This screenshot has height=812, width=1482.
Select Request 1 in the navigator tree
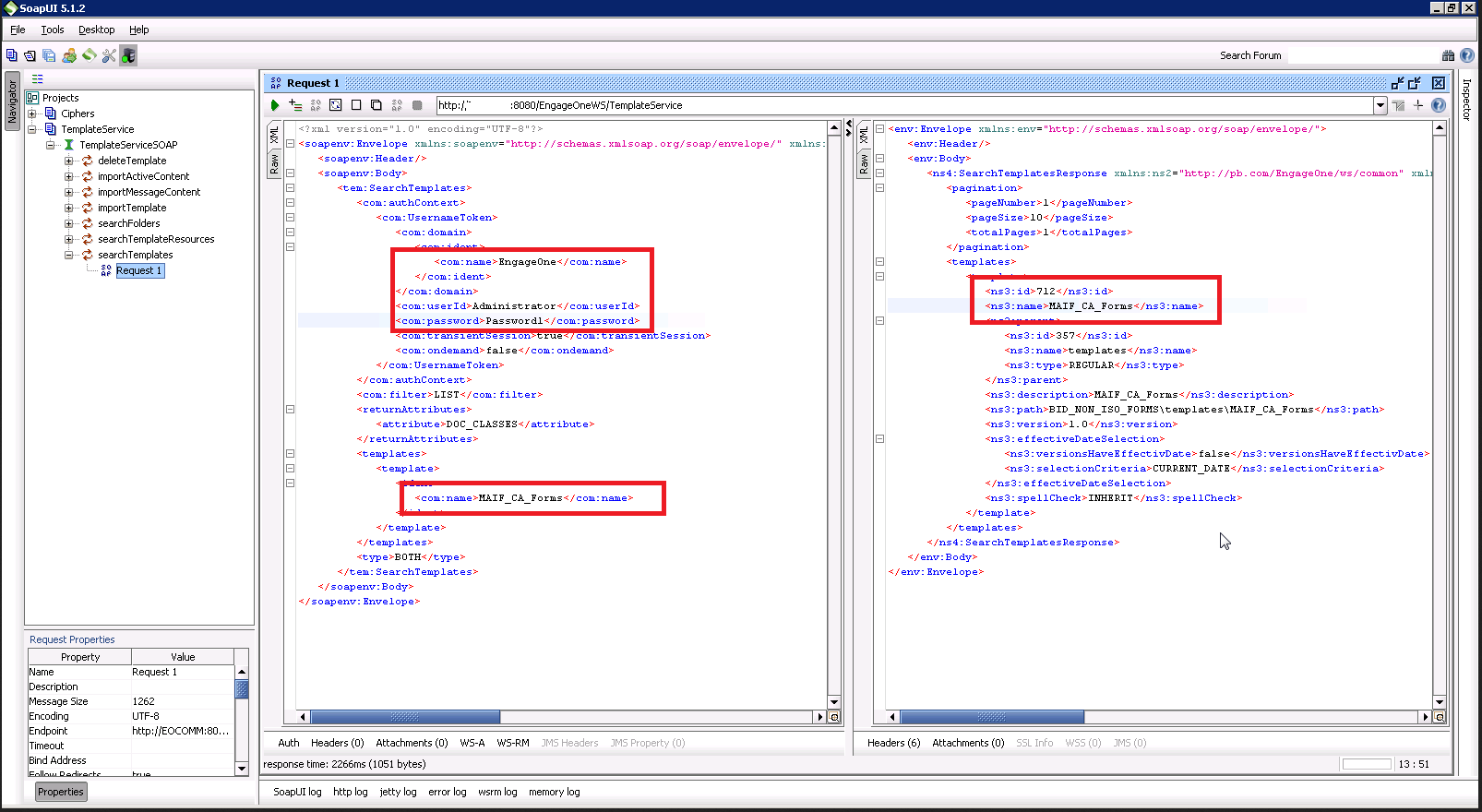pyautogui.click(x=139, y=270)
